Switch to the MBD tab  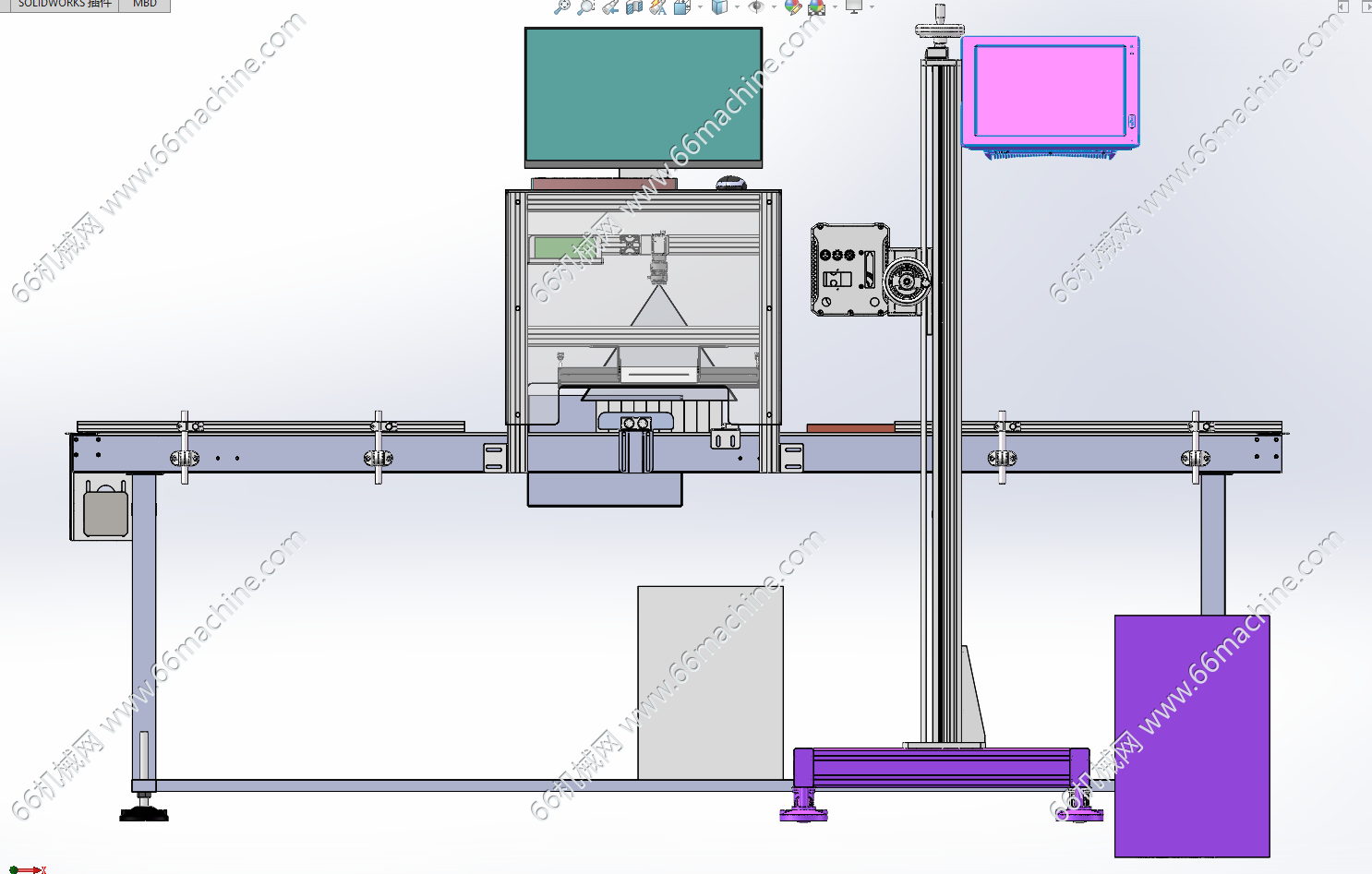tap(145, 5)
